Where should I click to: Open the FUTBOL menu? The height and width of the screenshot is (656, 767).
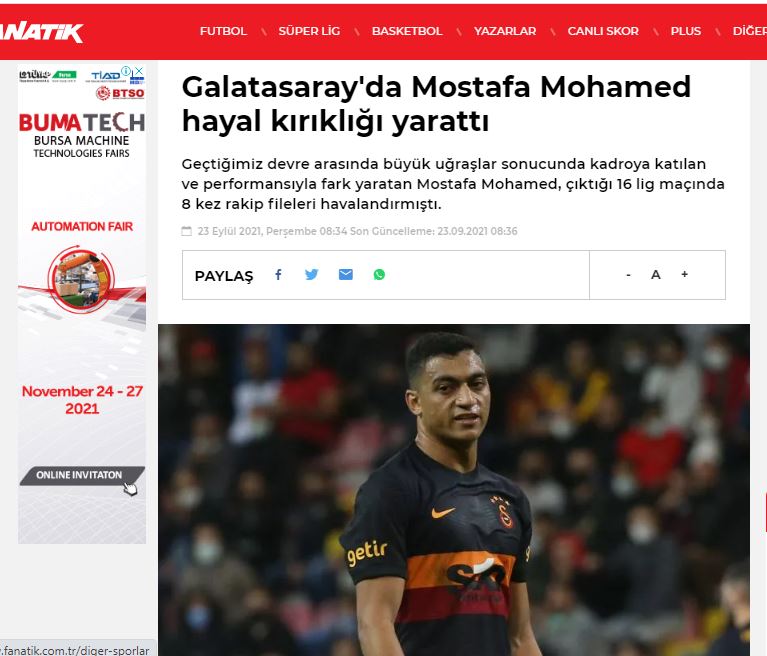[x=223, y=31]
